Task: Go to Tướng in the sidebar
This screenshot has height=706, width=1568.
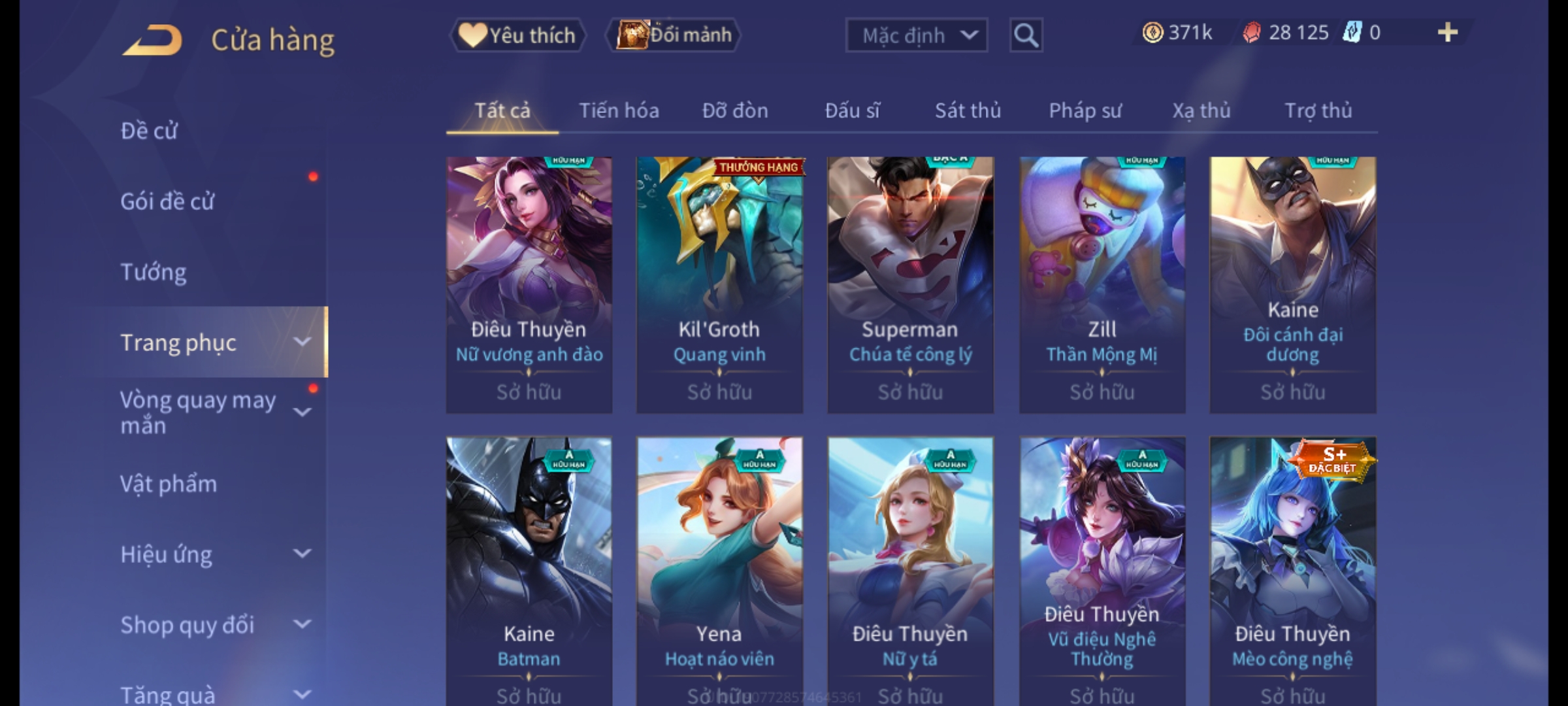Action: coord(154,271)
